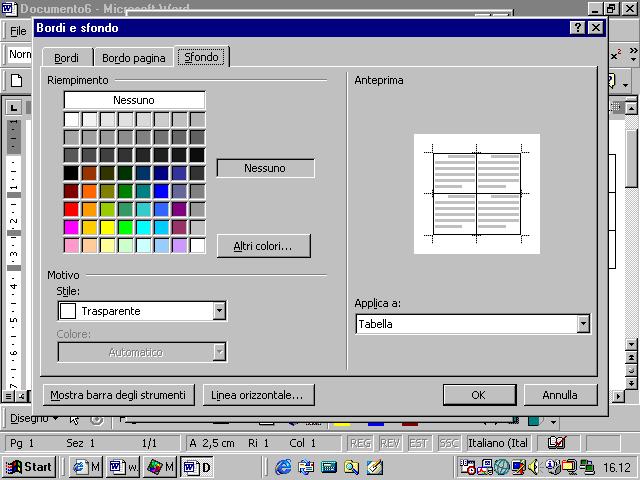Pick the cyan aqua fill swatch
This screenshot has height=480, width=640.
pyautogui.click(x=143, y=227)
